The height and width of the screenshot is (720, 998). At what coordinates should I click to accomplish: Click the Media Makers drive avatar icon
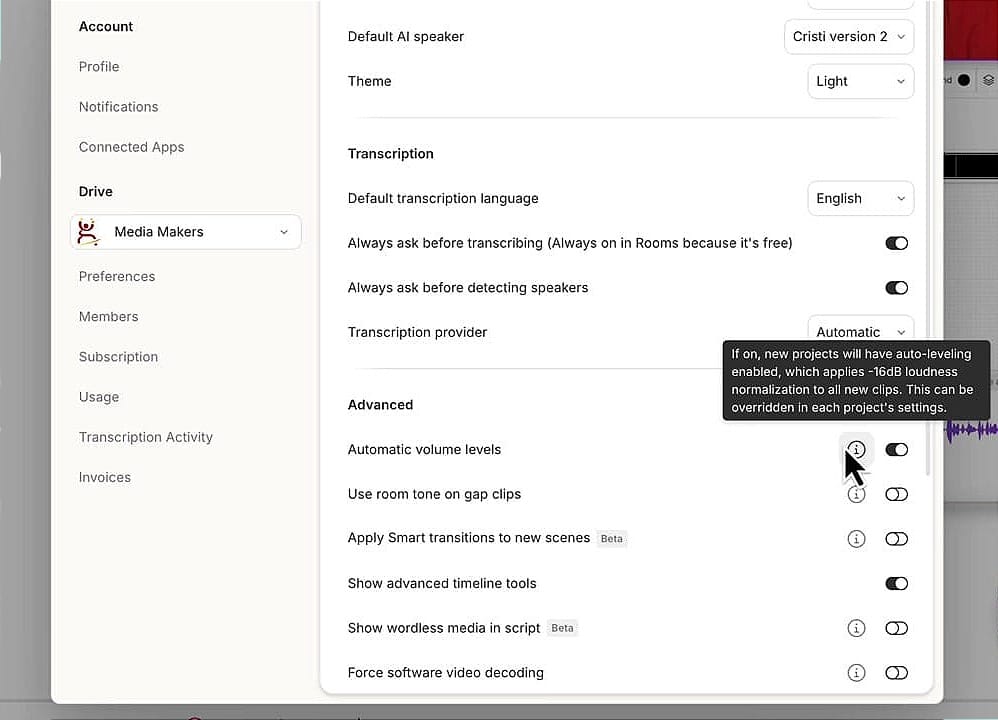pyautogui.click(x=88, y=231)
